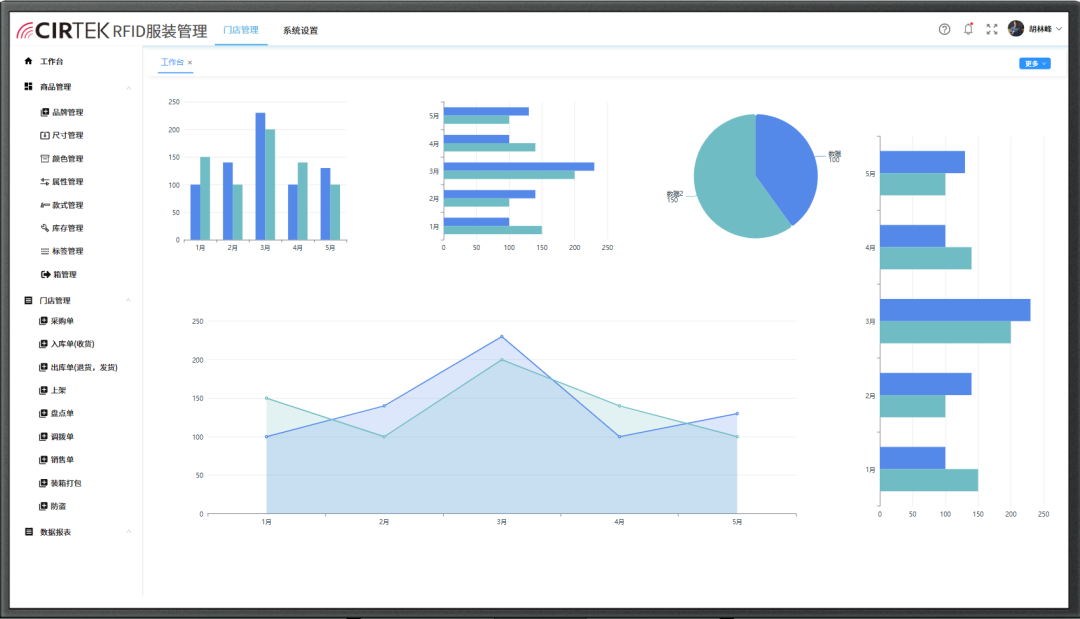
Task: Close the 工作台 page tab
Action: (x=190, y=63)
